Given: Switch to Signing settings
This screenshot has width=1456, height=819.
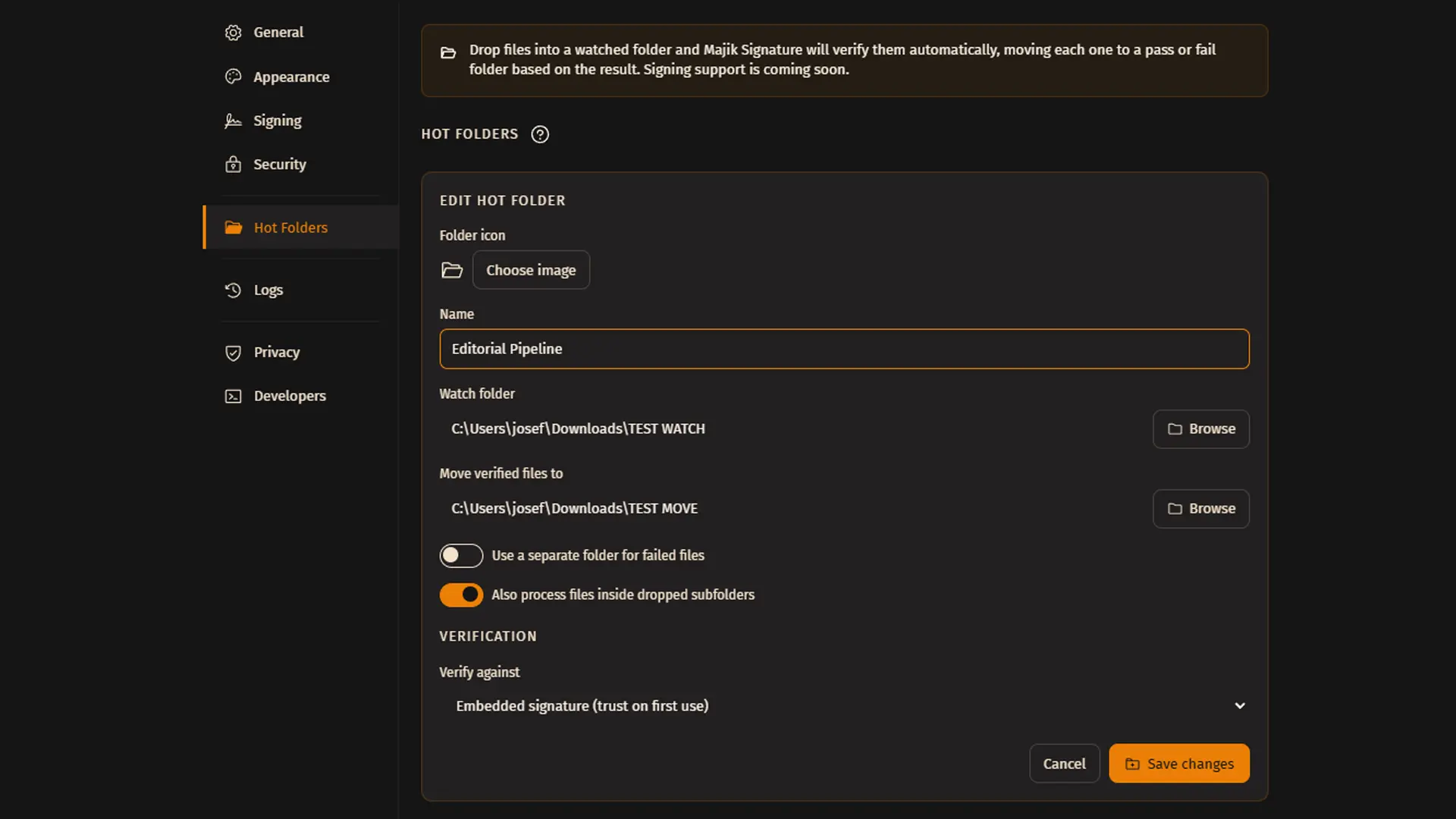Looking at the screenshot, I should point(301,121).
